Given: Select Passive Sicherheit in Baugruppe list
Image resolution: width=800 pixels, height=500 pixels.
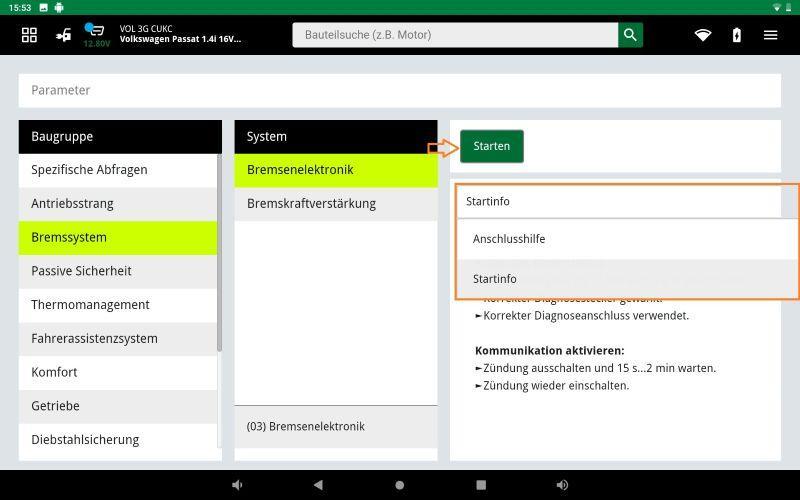Looking at the screenshot, I should (x=118, y=271).
